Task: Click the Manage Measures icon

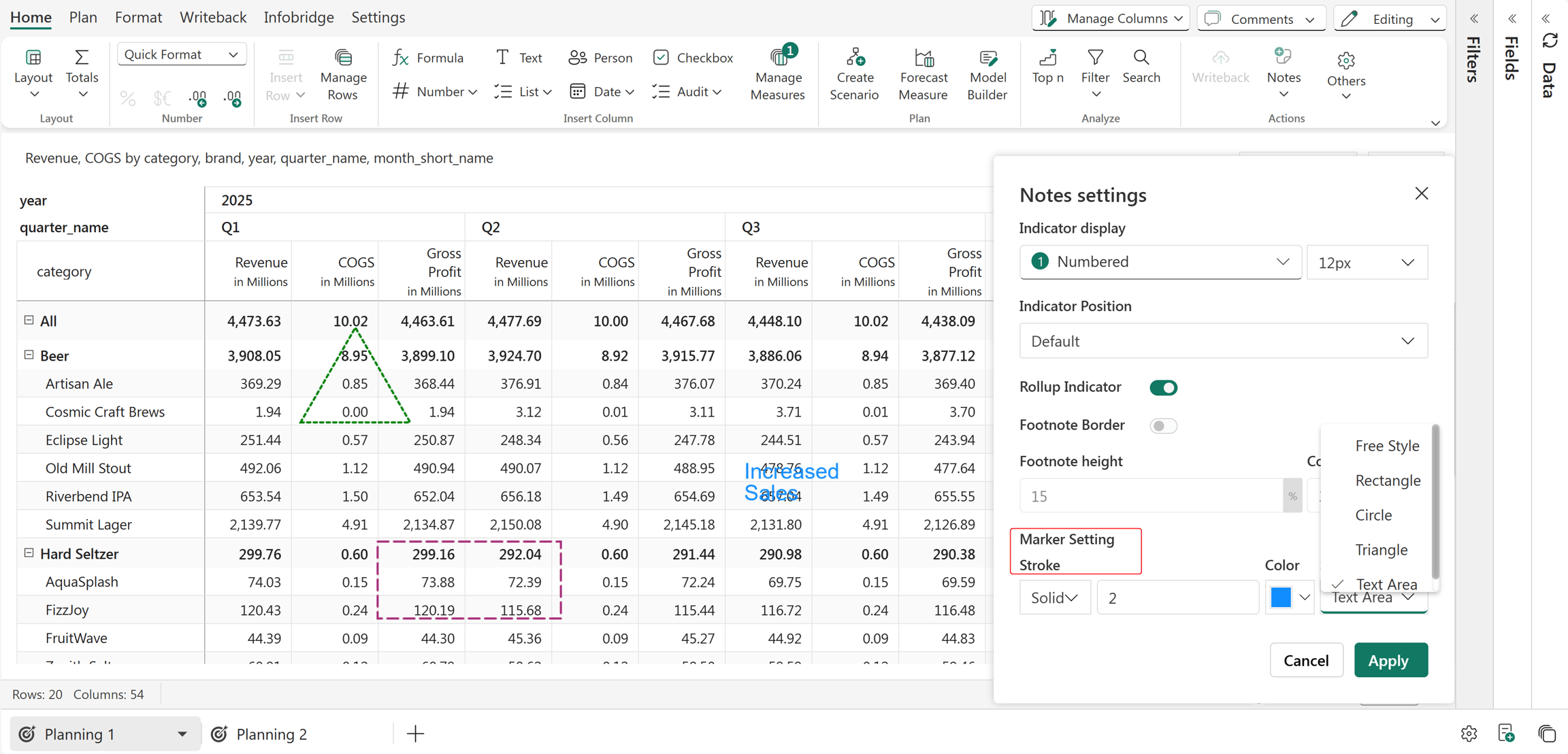Action: pyautogui.click(x=779, y=57)
